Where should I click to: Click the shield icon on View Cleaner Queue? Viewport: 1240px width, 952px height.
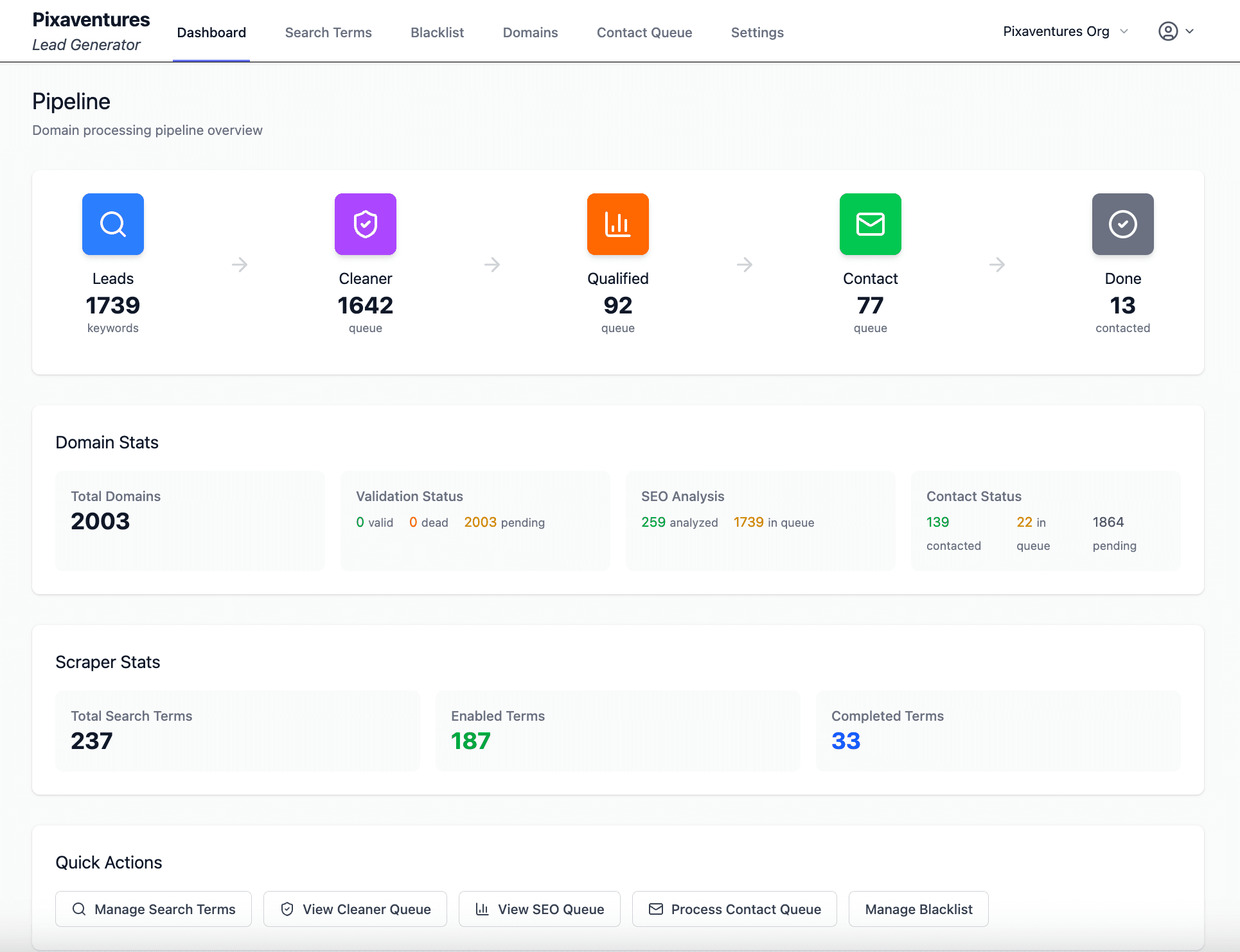pyautogui.click(x=287, y=909)
